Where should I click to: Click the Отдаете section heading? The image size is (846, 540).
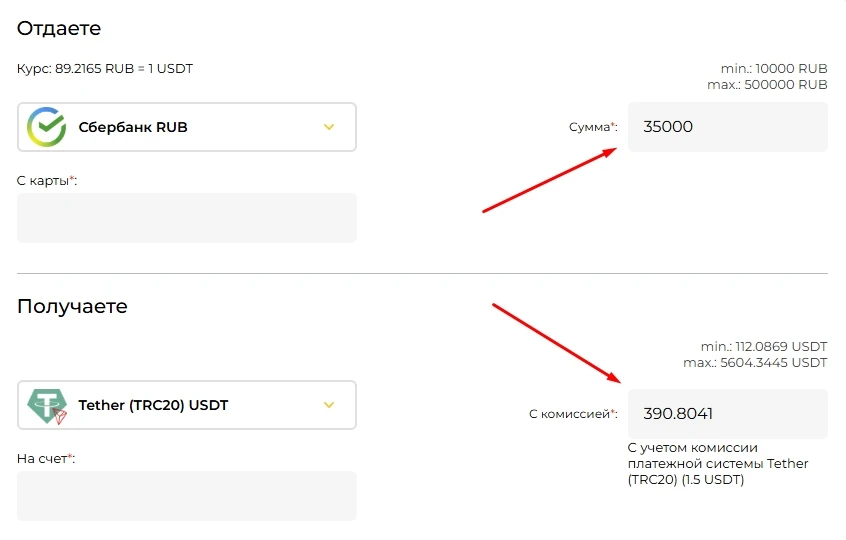59,28
